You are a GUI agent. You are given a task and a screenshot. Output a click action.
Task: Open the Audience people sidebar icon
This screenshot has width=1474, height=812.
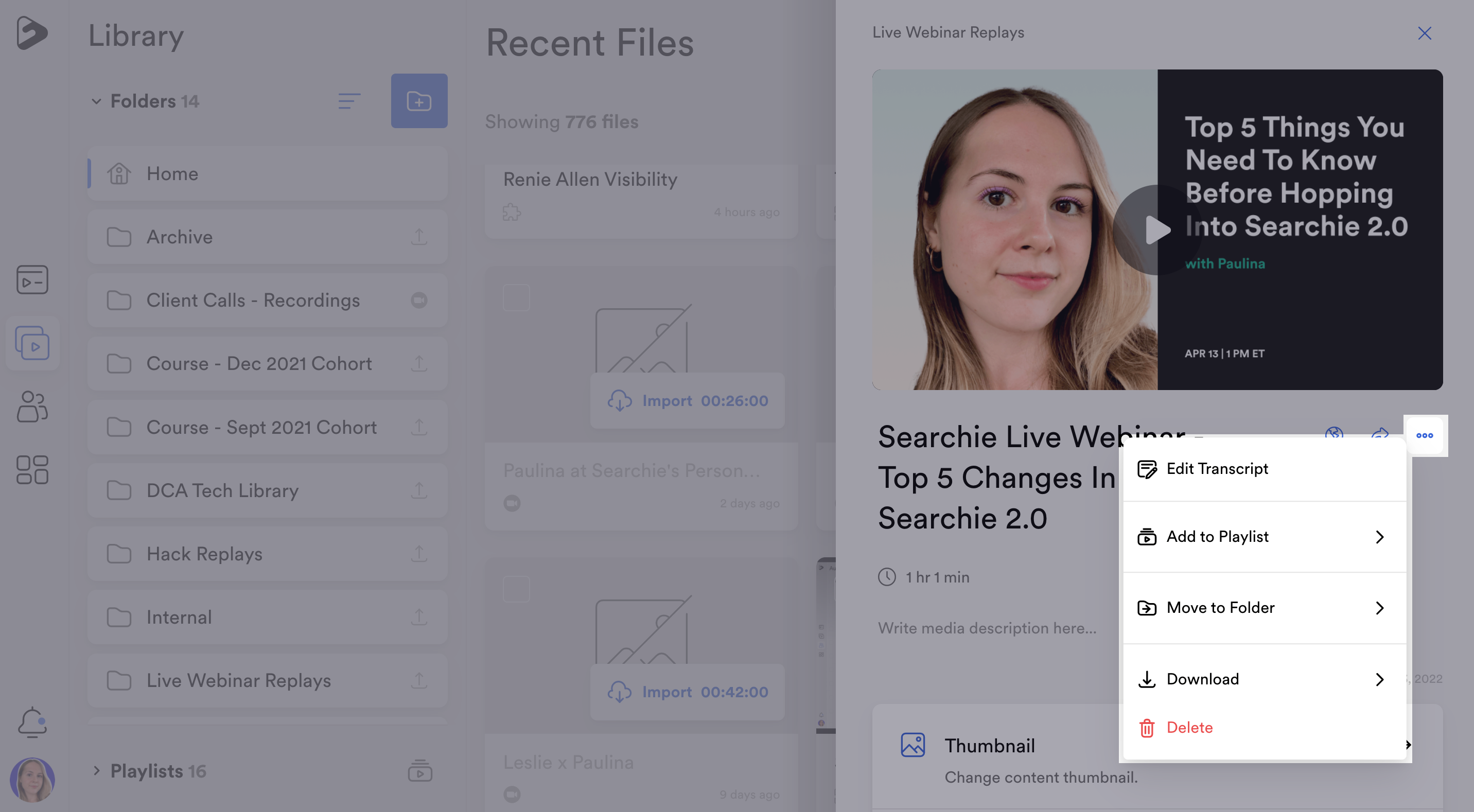(x=32, y=407)
